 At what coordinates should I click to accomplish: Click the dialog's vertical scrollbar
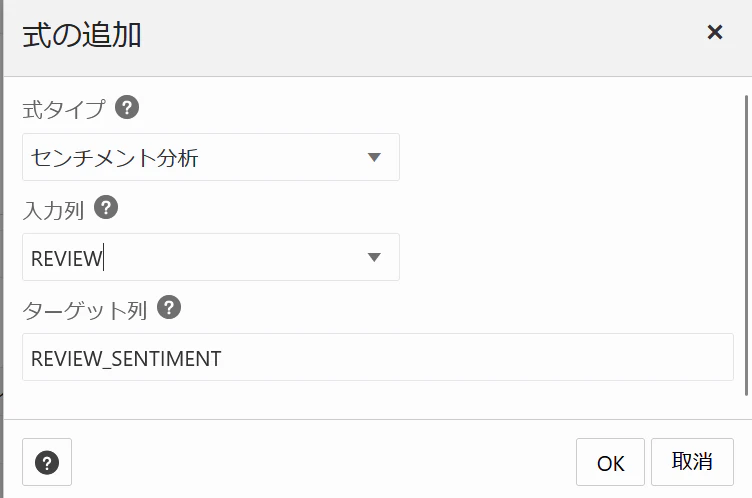tap(746, 240)
